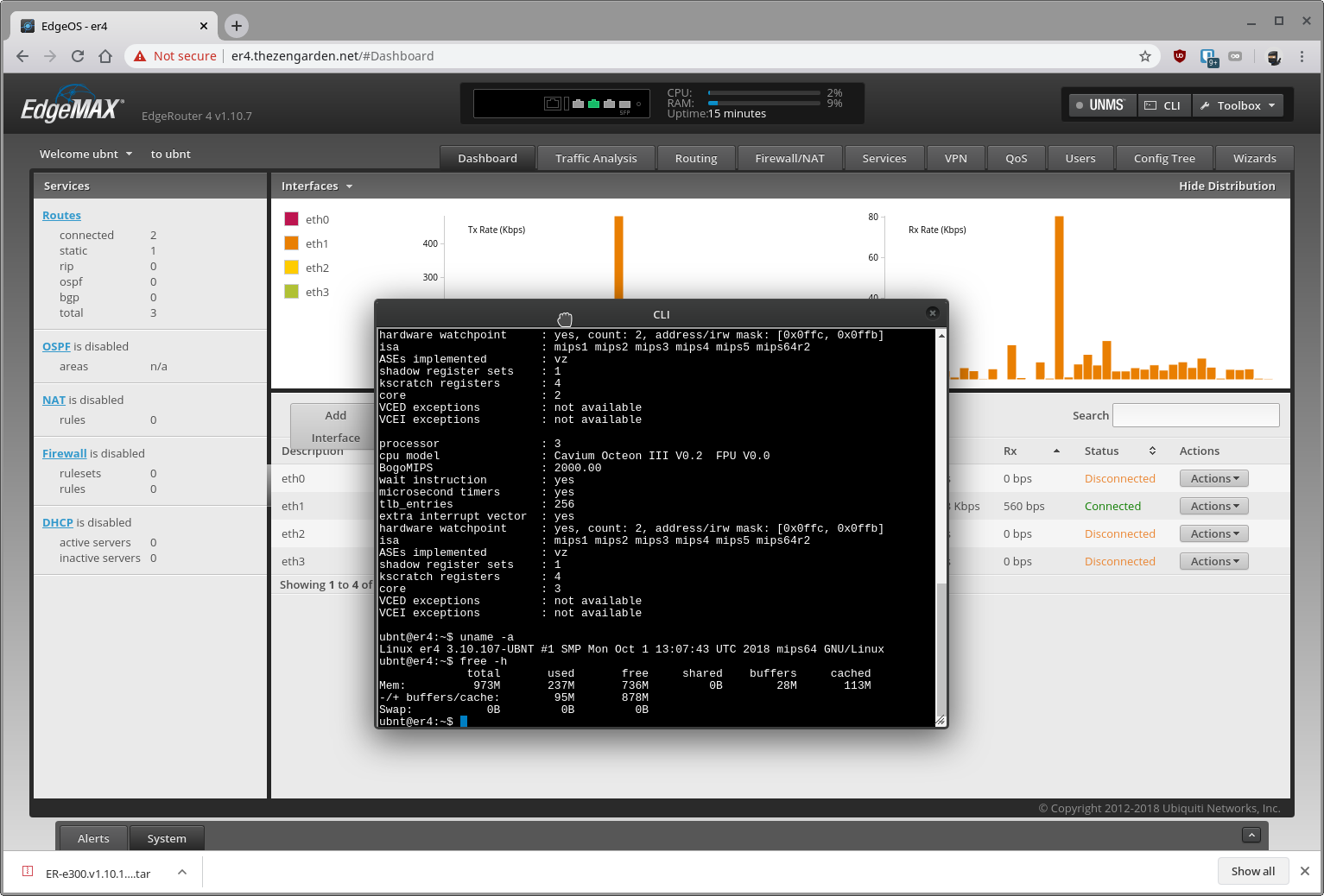
Task: Open the ER-e300 tar download options chevron
Action: point(182,872)
